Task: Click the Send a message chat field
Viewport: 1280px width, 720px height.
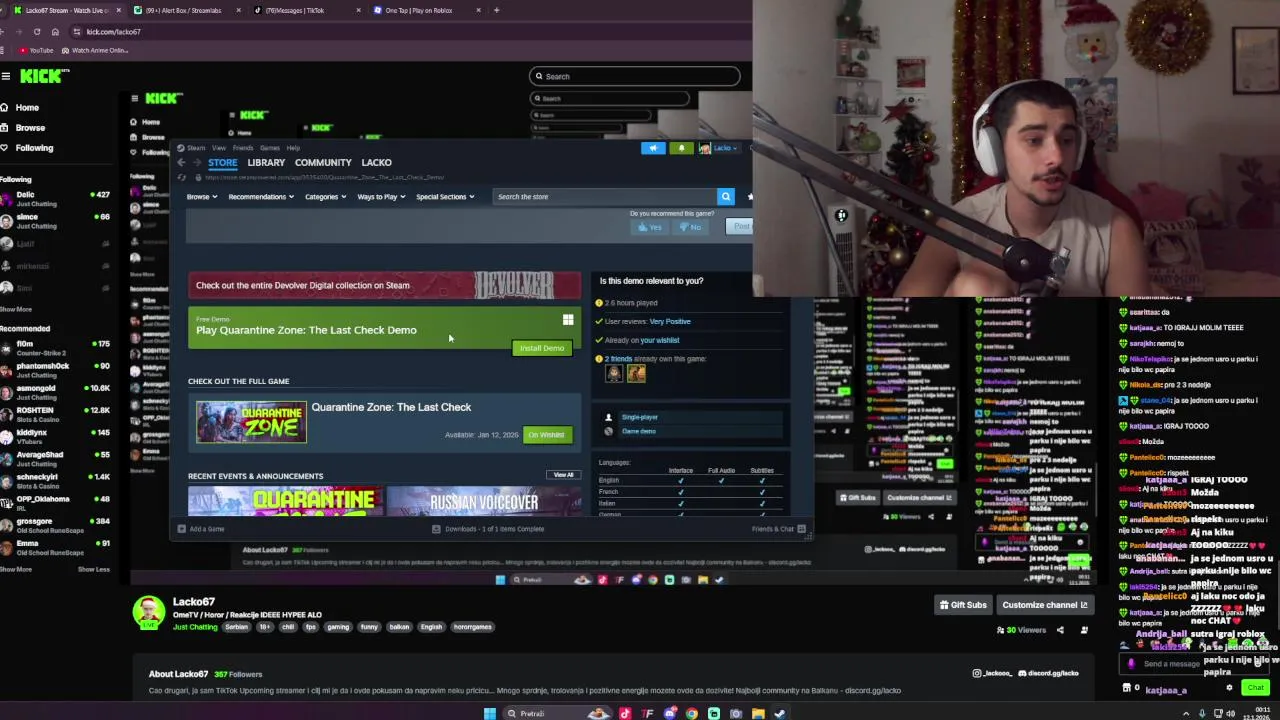Action: 1187,663
